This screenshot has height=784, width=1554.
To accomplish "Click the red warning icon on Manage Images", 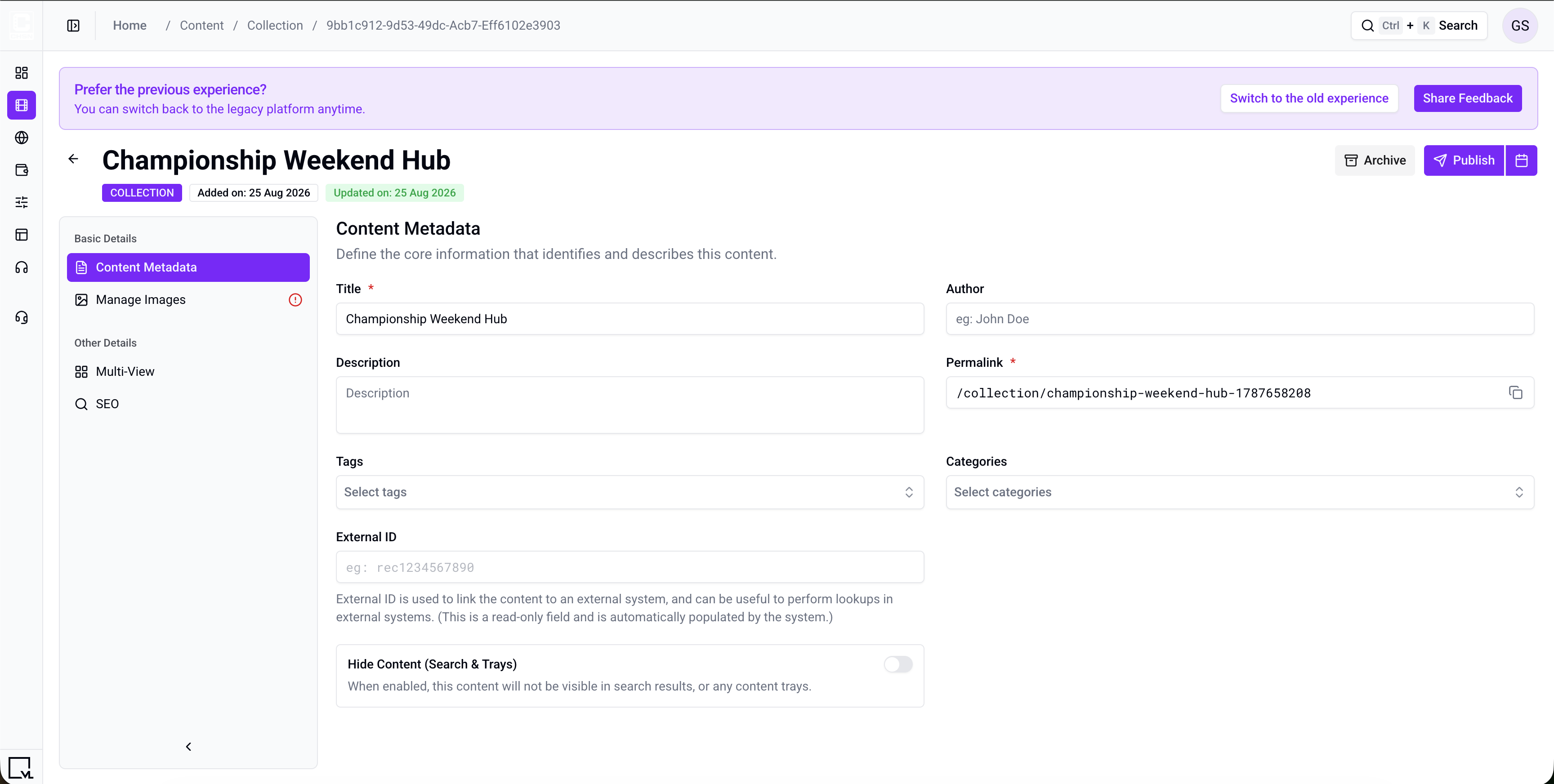I will coord(295,300).
